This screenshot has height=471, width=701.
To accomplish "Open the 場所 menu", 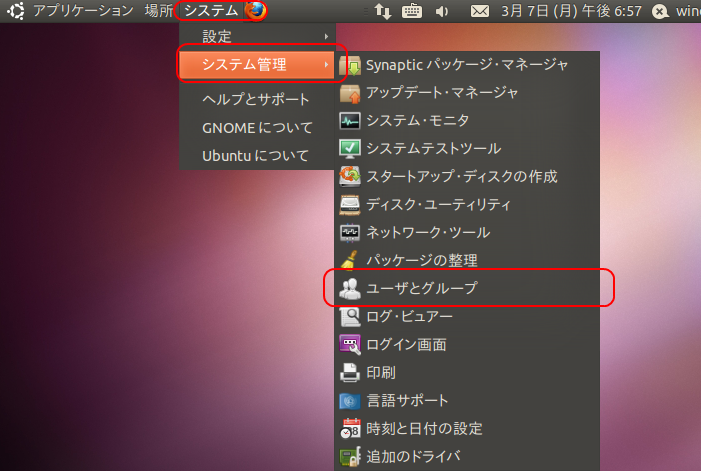I will pyautogui.click(x=158, y=10).
